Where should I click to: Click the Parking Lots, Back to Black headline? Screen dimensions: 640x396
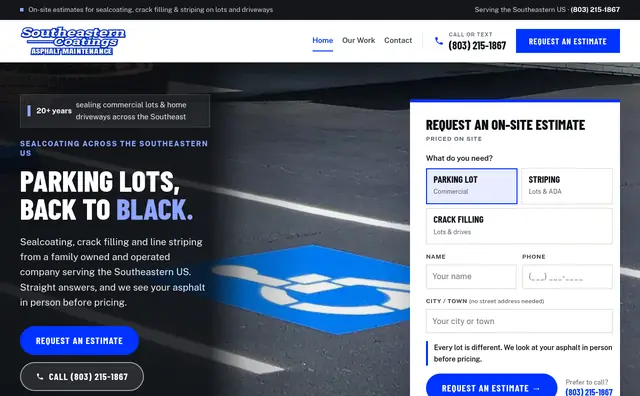(107, 195)
